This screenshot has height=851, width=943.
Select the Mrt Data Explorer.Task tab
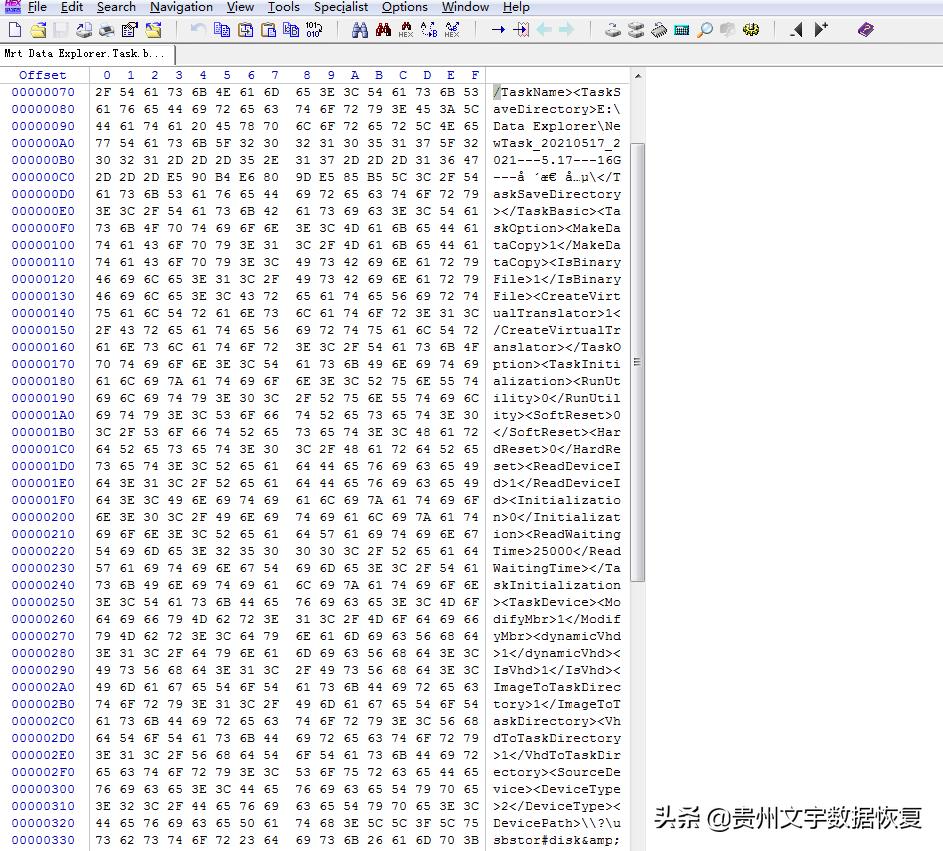[88, 55]
